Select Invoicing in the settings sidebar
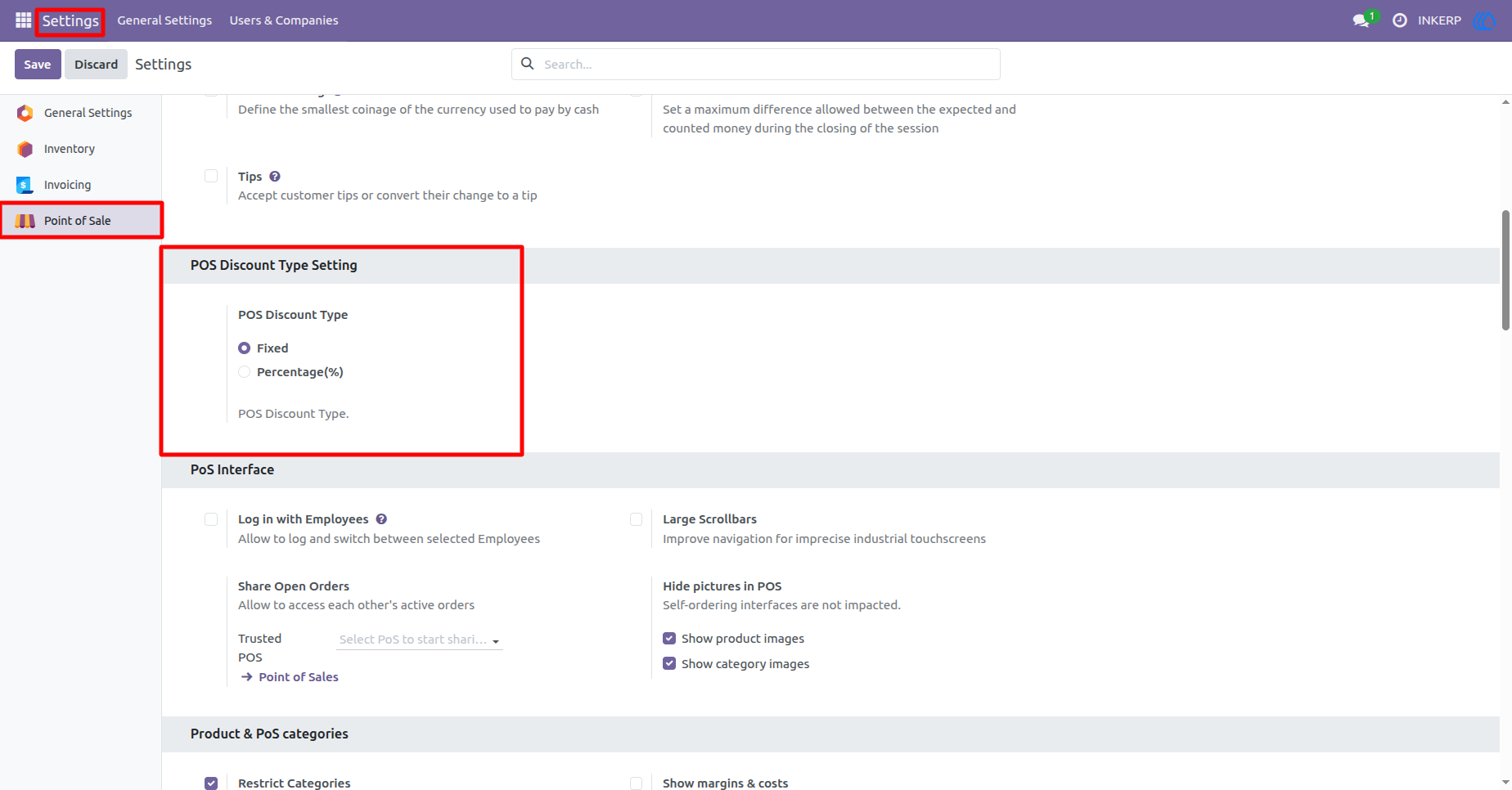 click(x=81, y=185)
